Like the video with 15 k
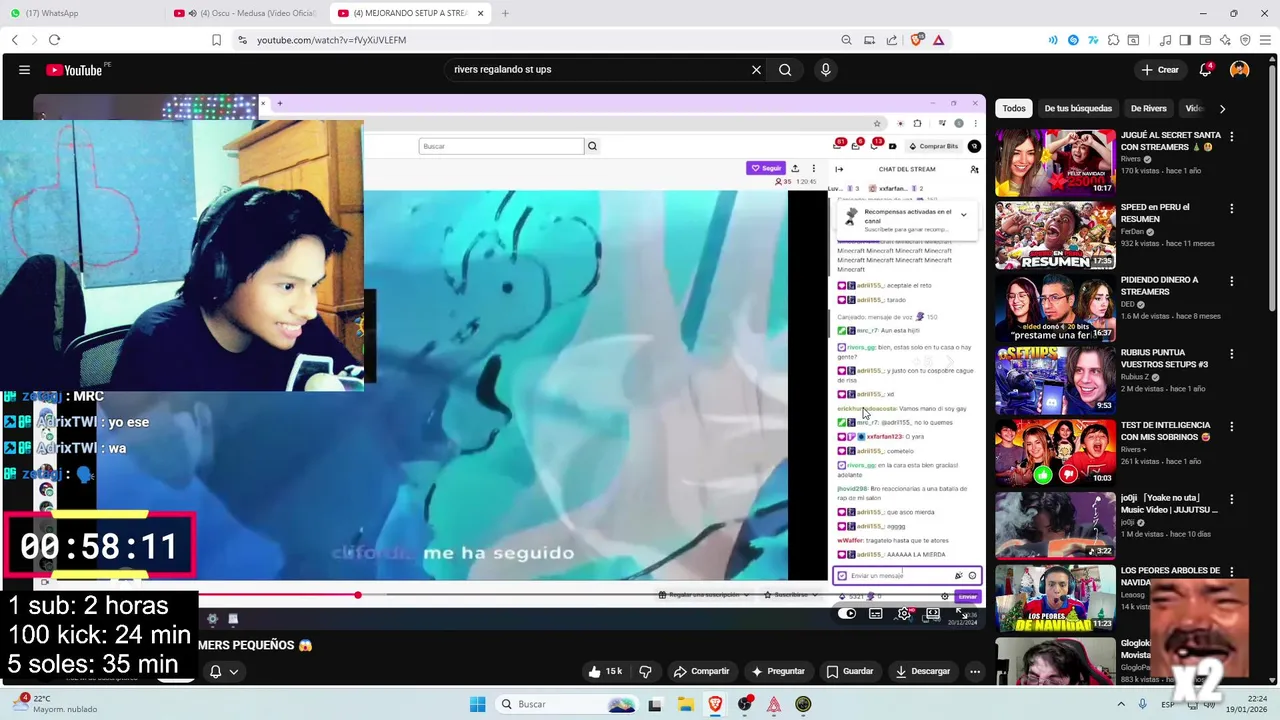The height and width of the screenshot is (720, 1280). pyautogui.click(x=605, y=671)
